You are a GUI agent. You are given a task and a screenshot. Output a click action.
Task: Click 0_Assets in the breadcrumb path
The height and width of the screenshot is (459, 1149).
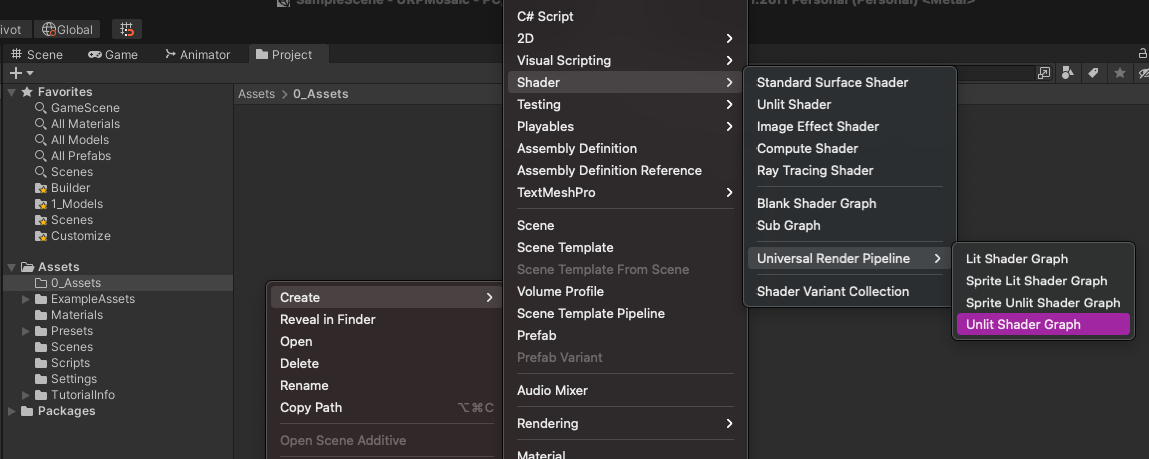320,94
